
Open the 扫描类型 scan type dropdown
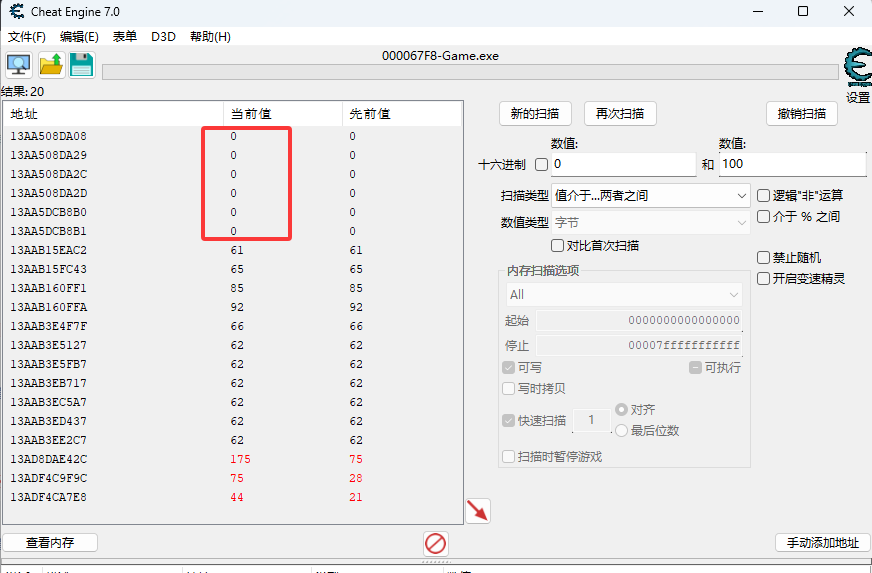pyautogui.click(x=651, y=196)
